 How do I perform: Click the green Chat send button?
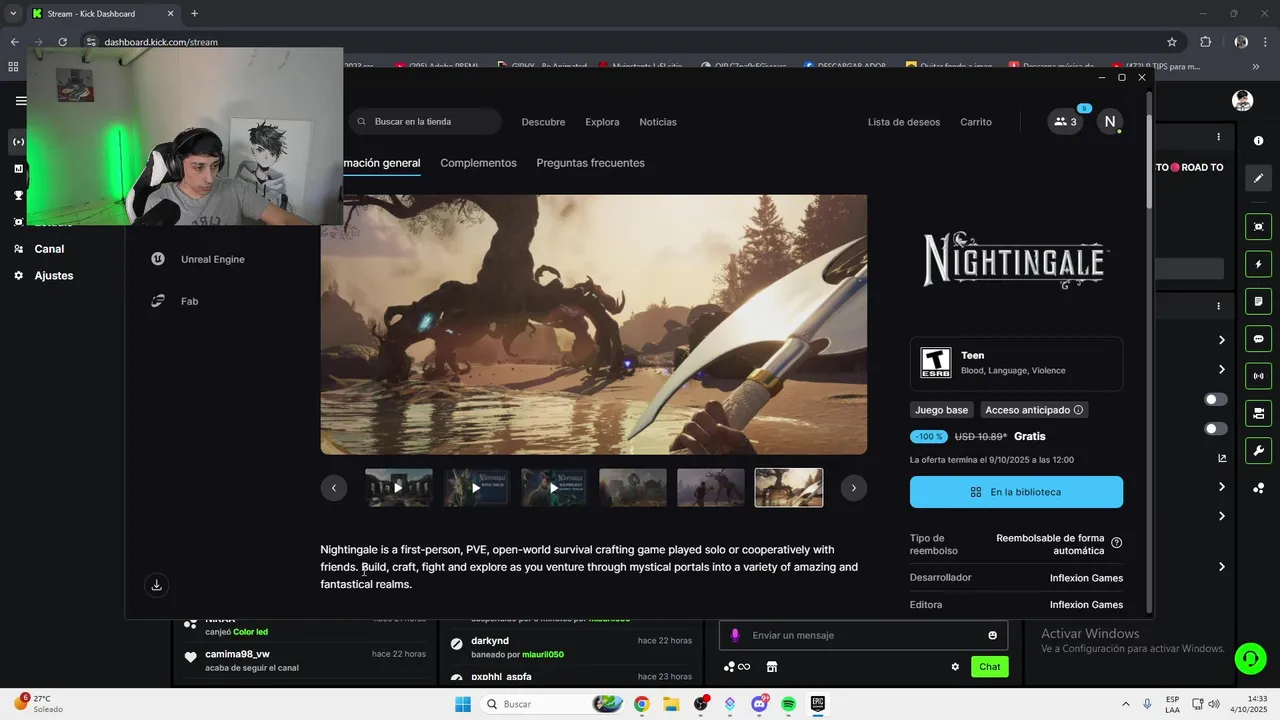point(989,667)
